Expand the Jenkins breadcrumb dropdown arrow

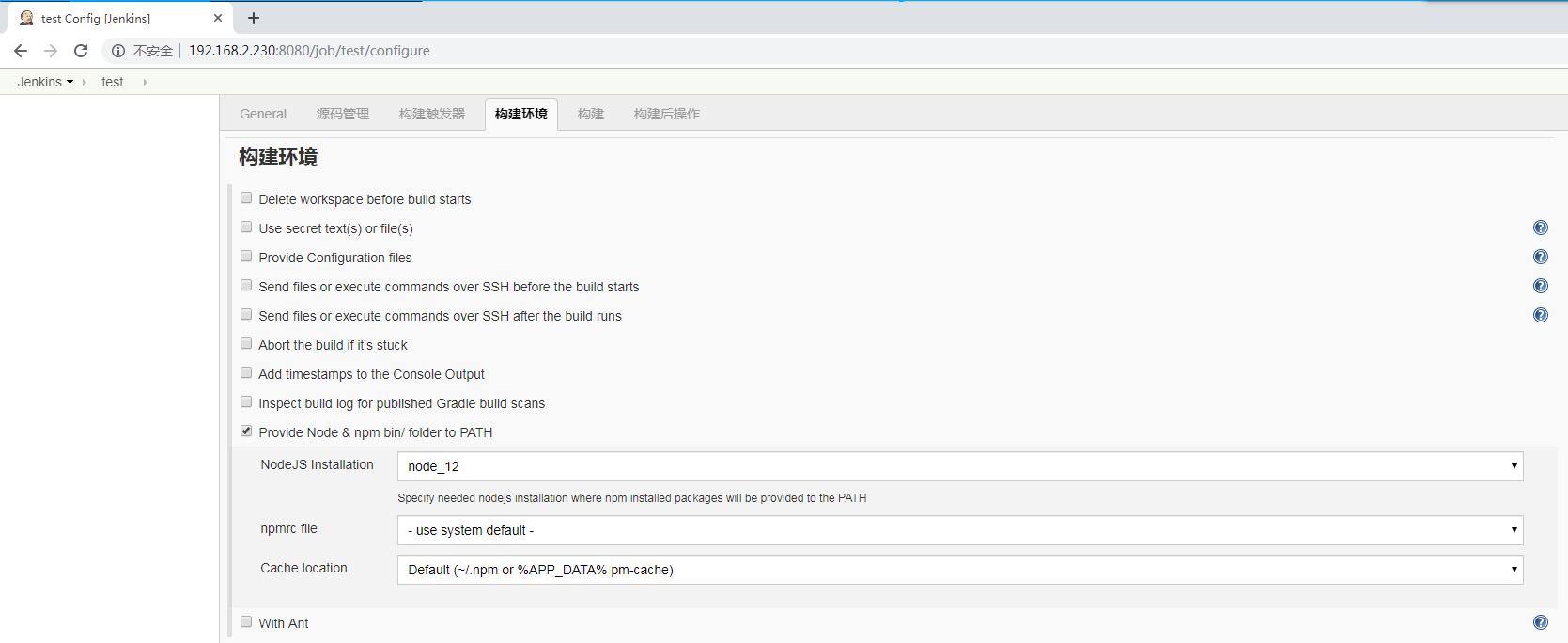pyautogui.click(x=70, y=82)
